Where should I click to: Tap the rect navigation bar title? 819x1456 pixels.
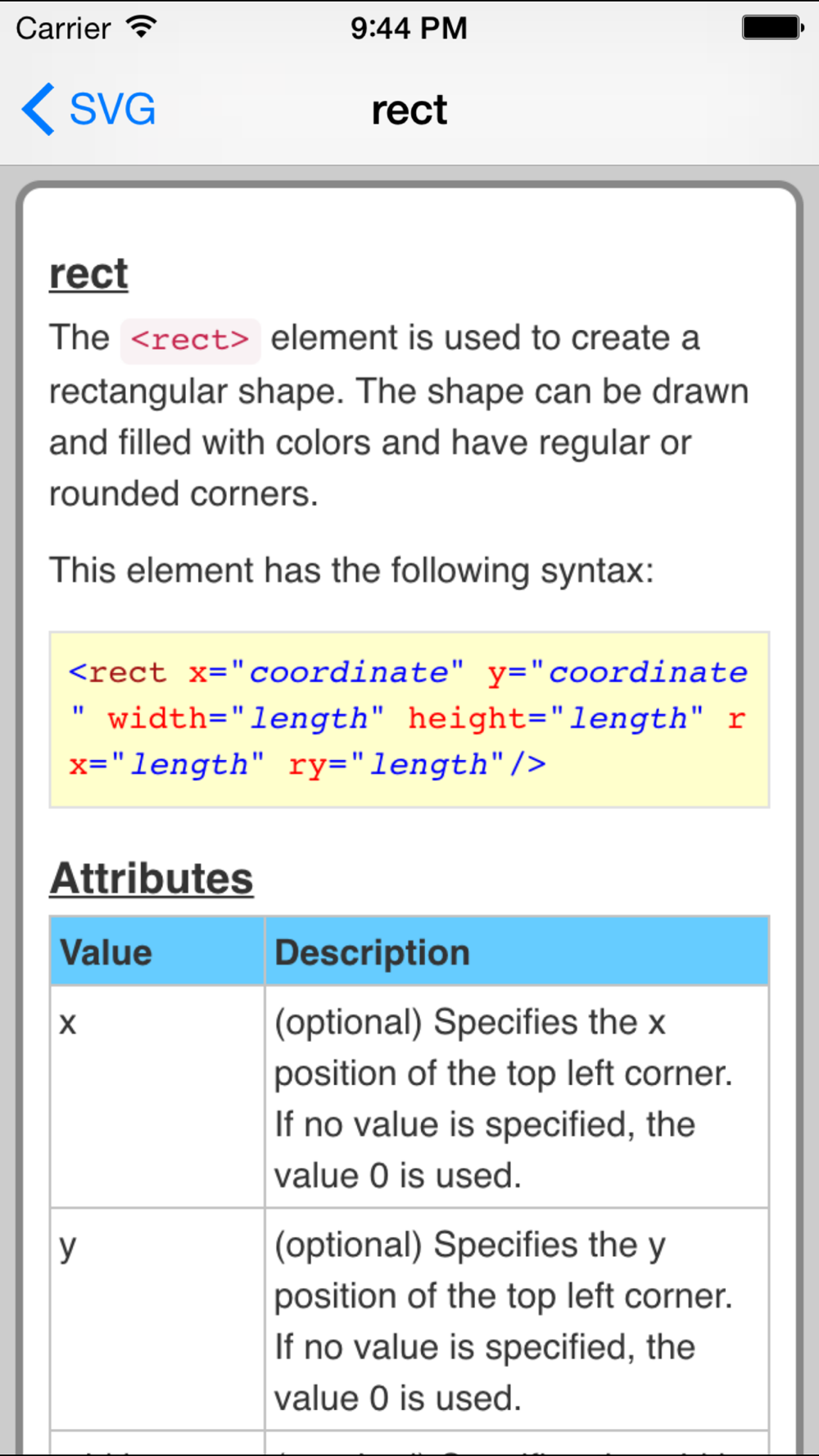pos(409,111)
